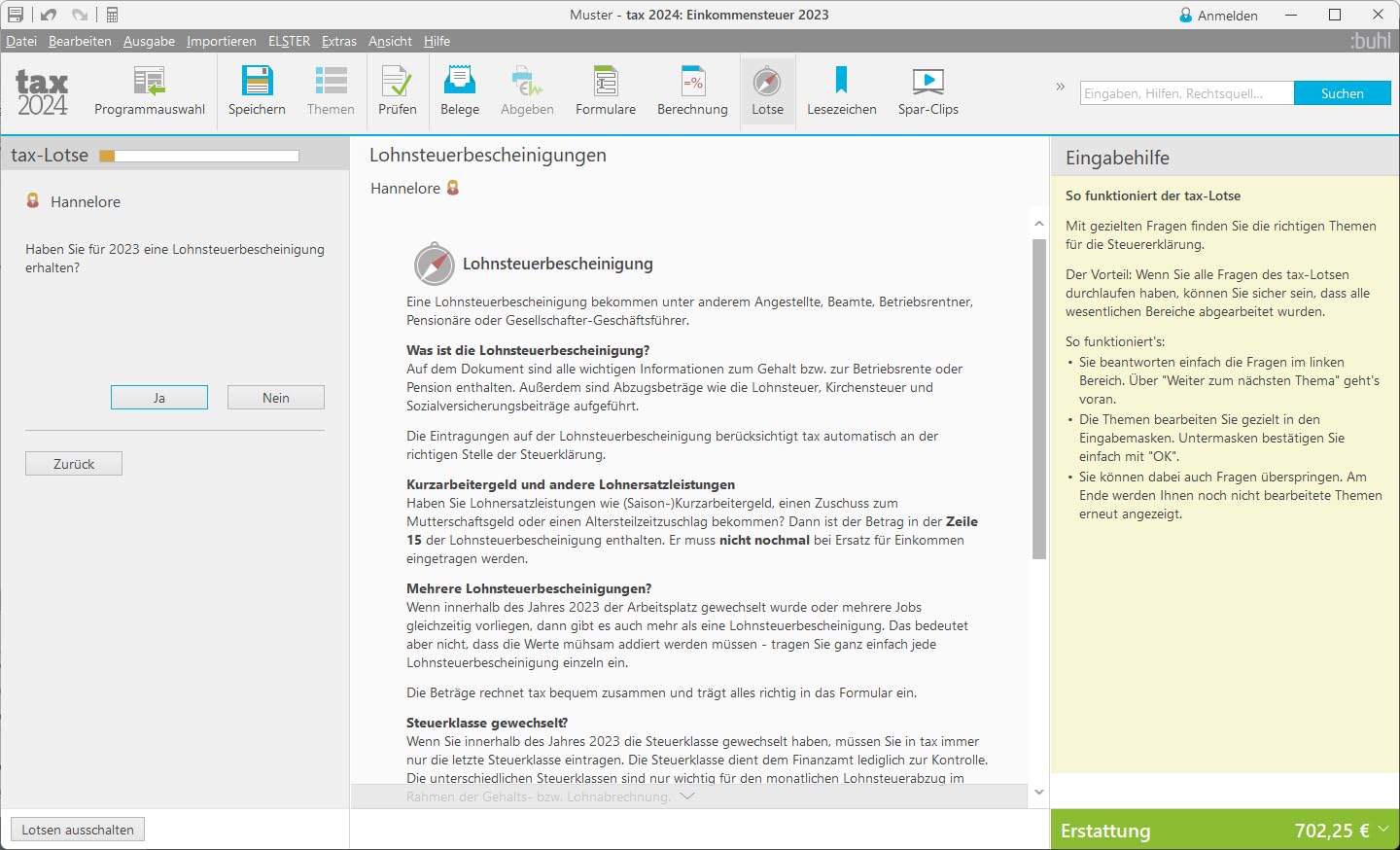The image size is (1400, 850).
Task: Focus the Eingaben, Hilfen search field
Action: pos(1187,93)
